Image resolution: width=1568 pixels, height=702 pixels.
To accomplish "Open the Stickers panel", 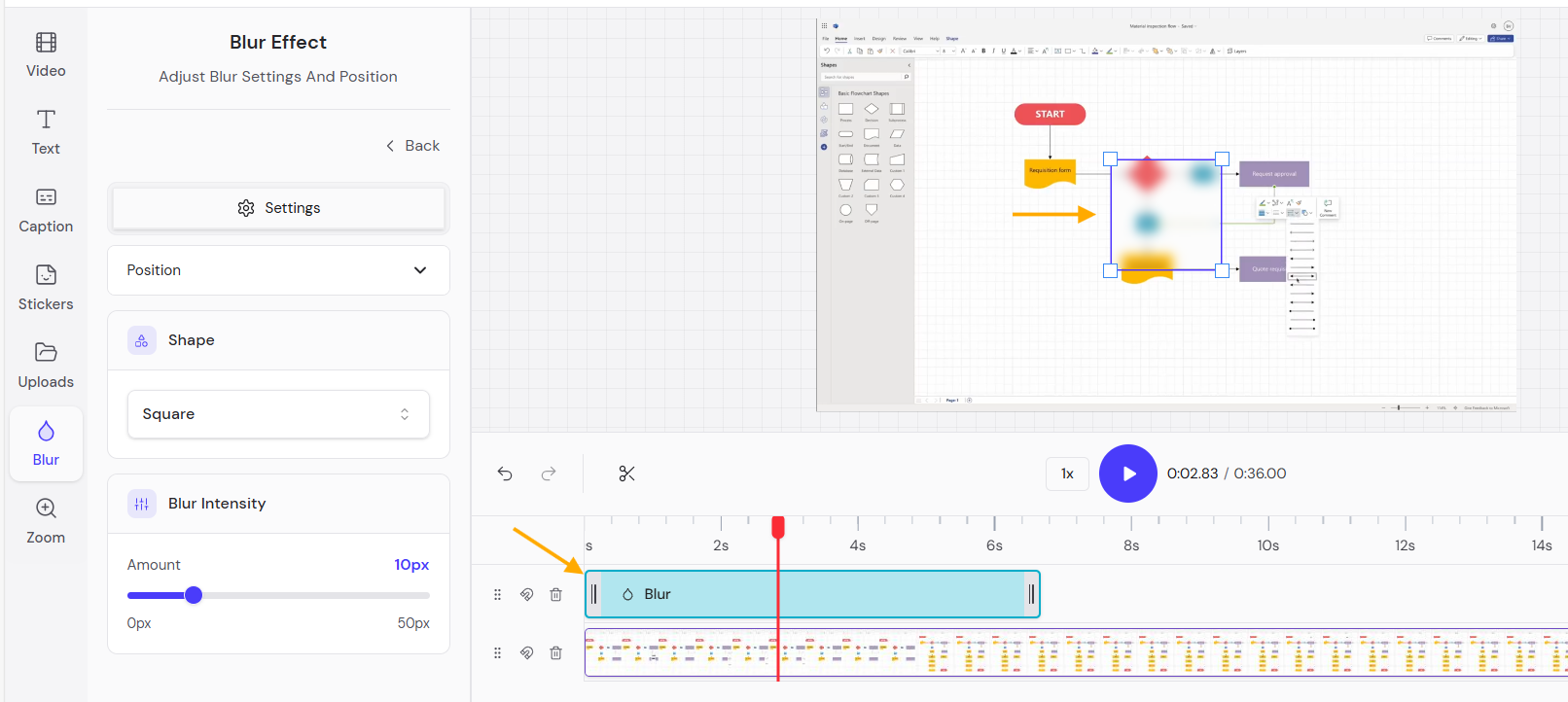I will pyautogui.click(x=46, y=288).
